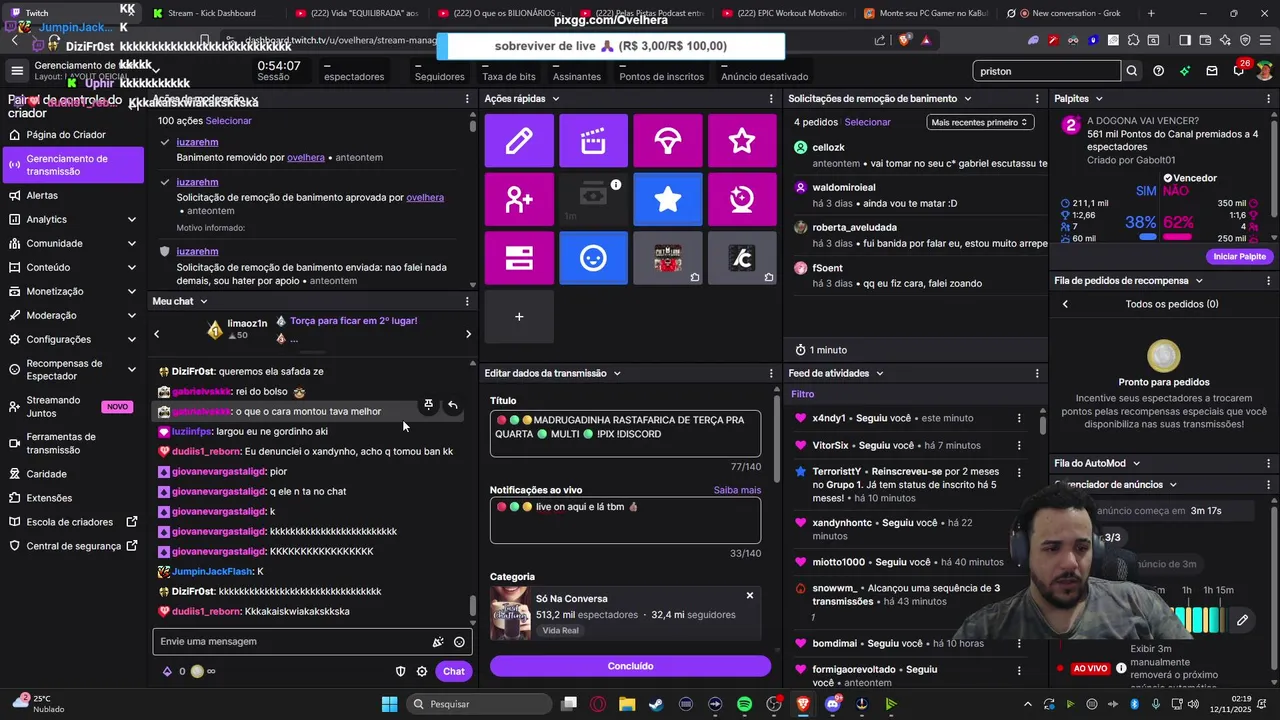1280x720 pixels.
Task: Open Extensões in the sidebar
Action: point(72,498)
